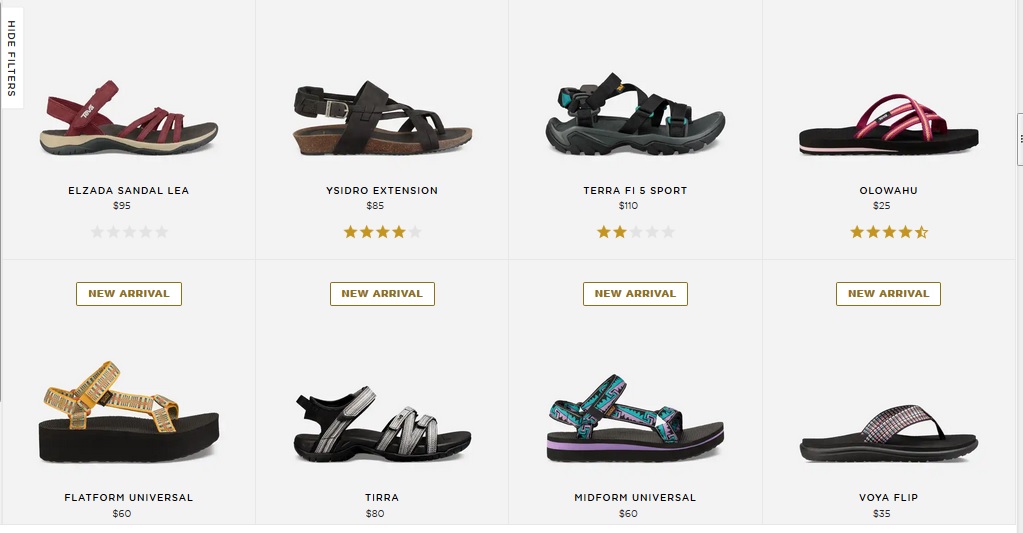Open the Elzada Sandal Lea title link
Screen dimensions: 1023x533
129,190
